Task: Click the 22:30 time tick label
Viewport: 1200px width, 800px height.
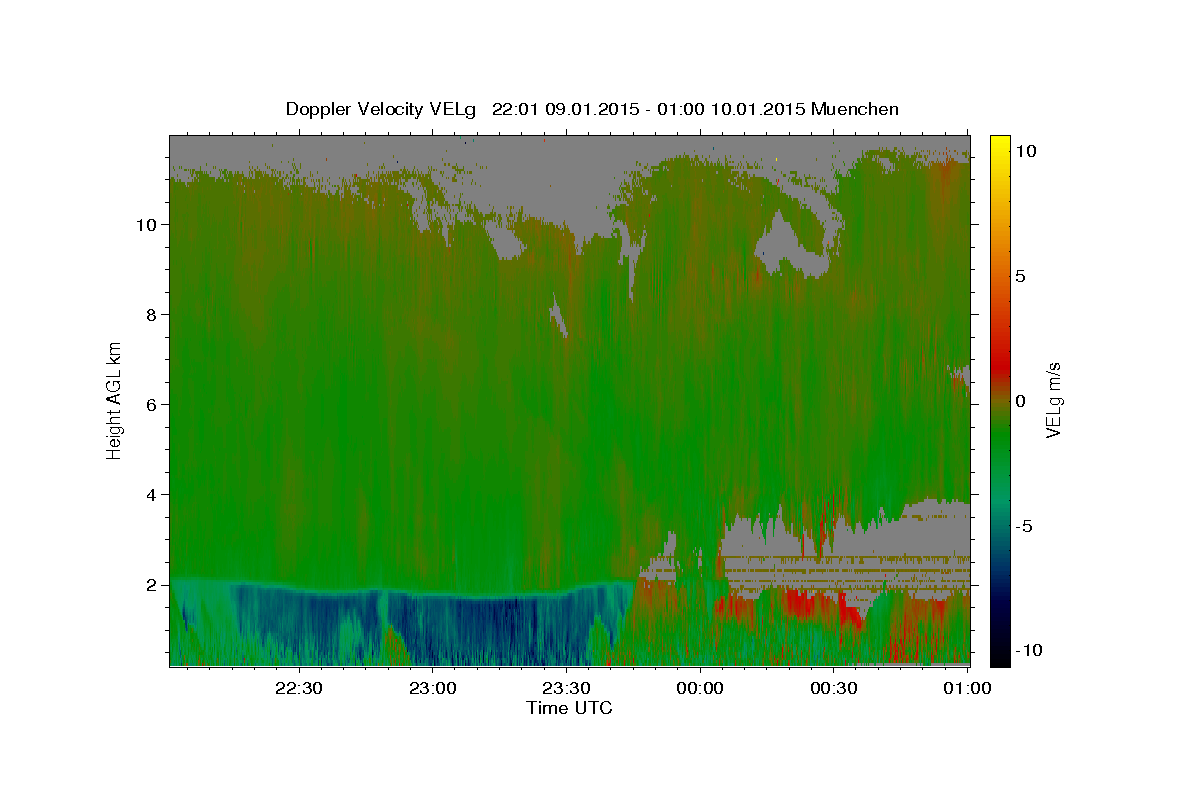Action: click(x=299, y=688)
